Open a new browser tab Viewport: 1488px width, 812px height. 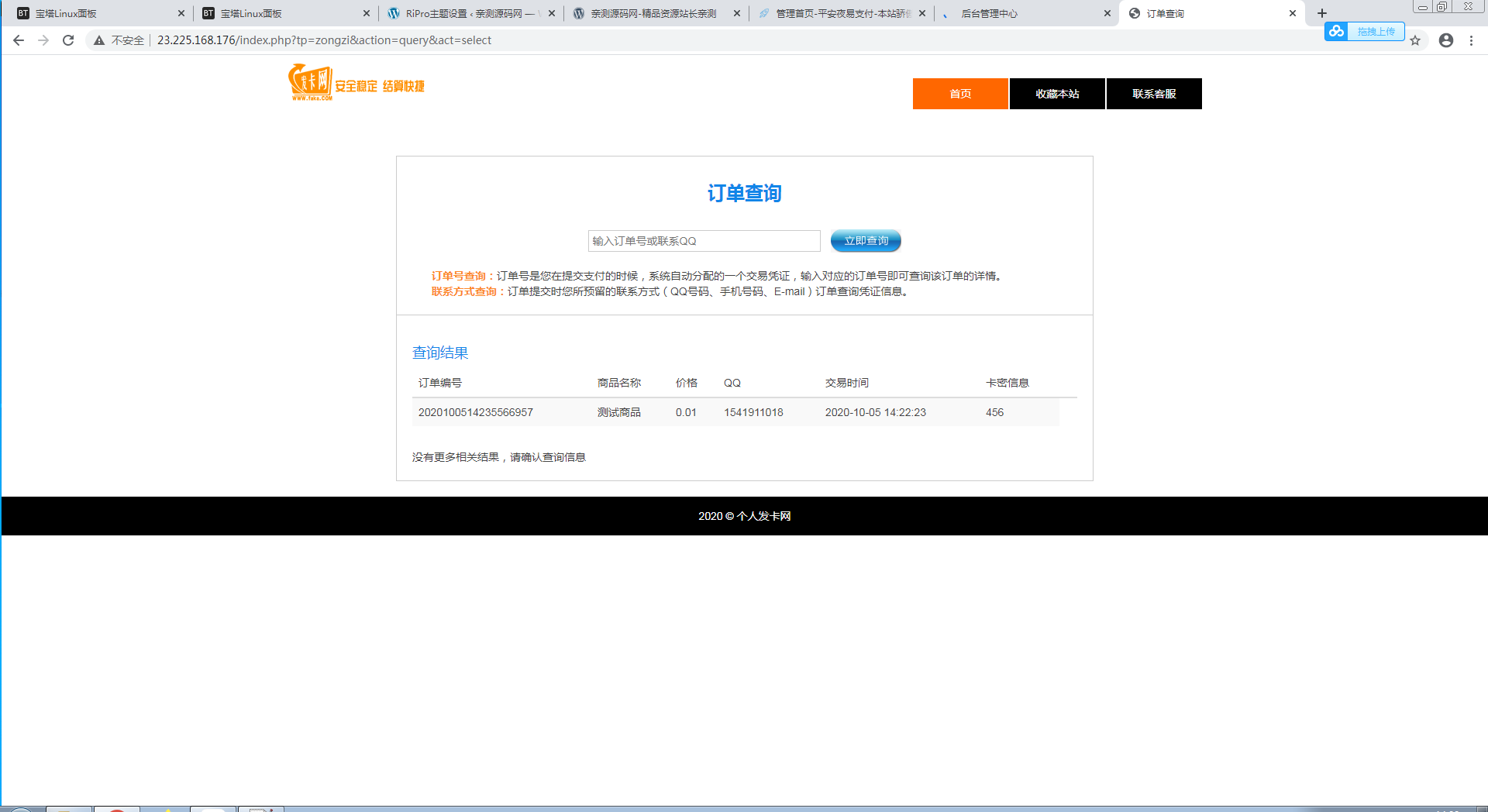pos(1322,13)
